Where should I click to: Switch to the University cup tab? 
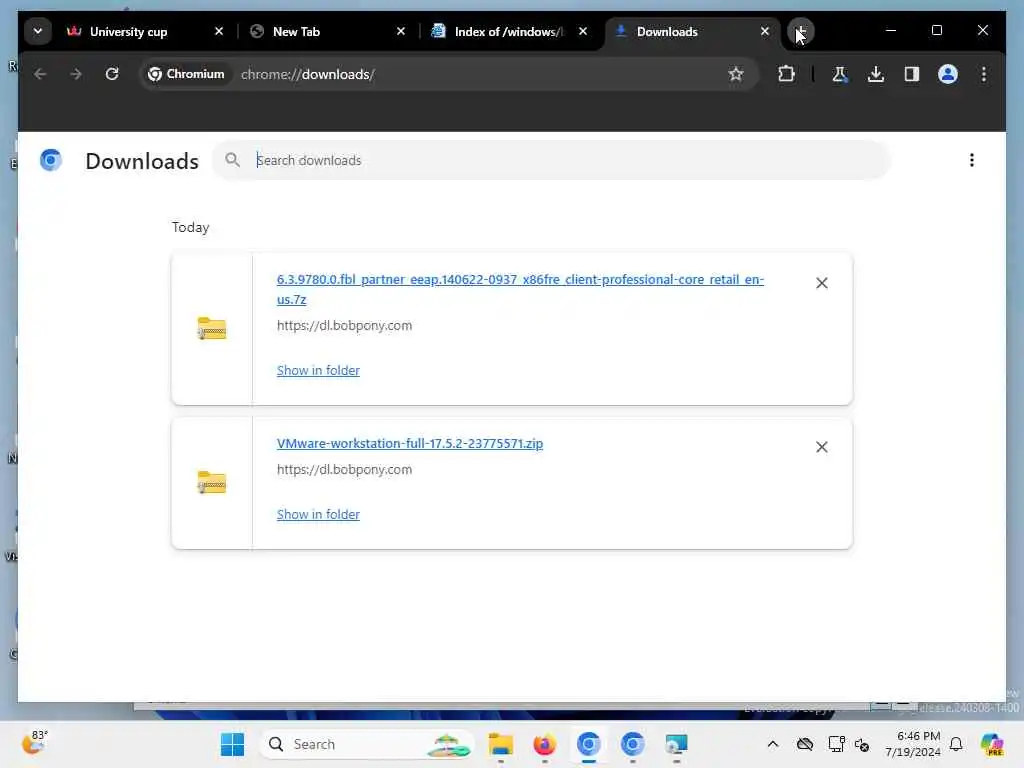pos(128,31)
